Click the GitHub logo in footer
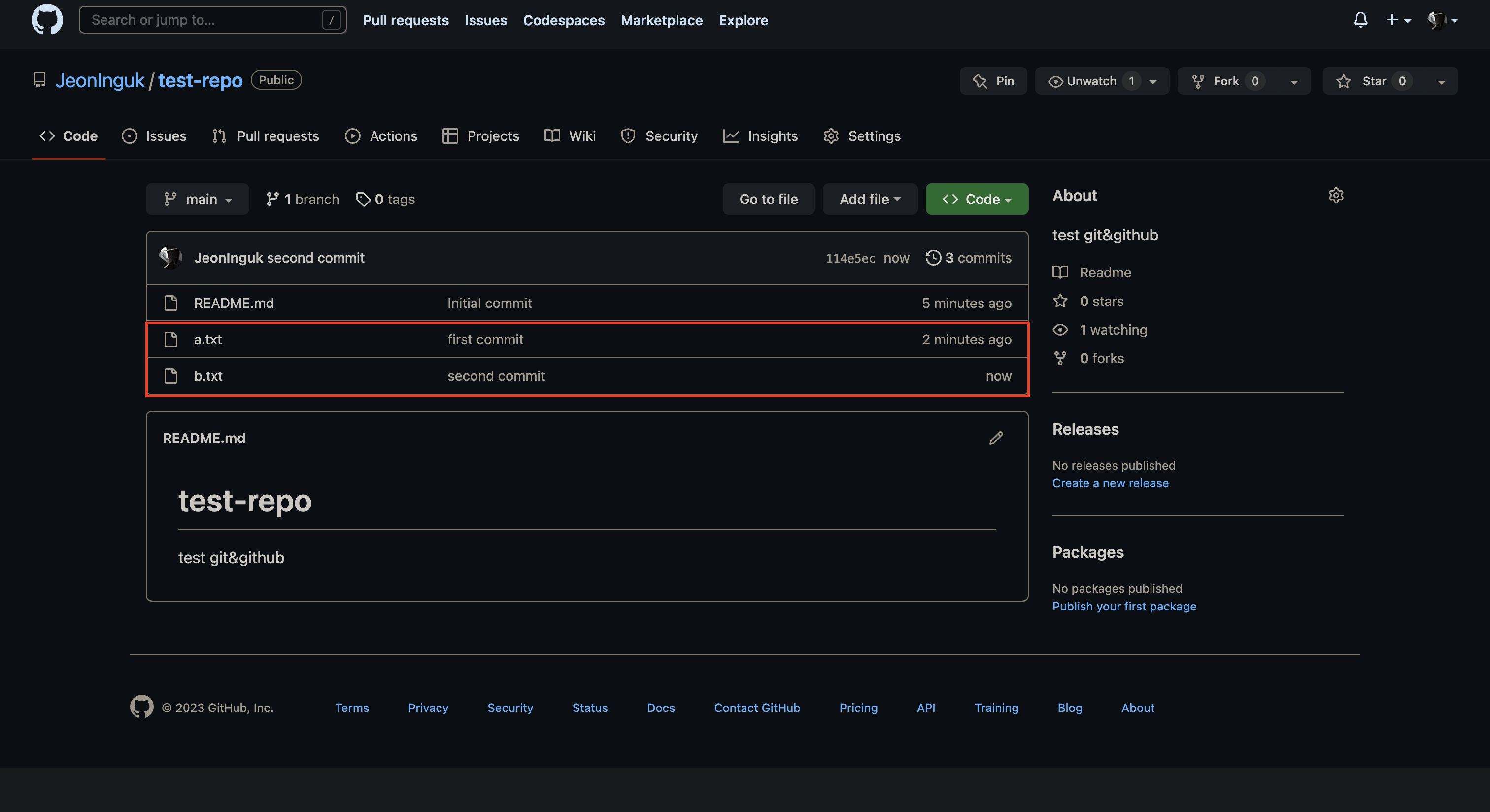 (142, 707)
